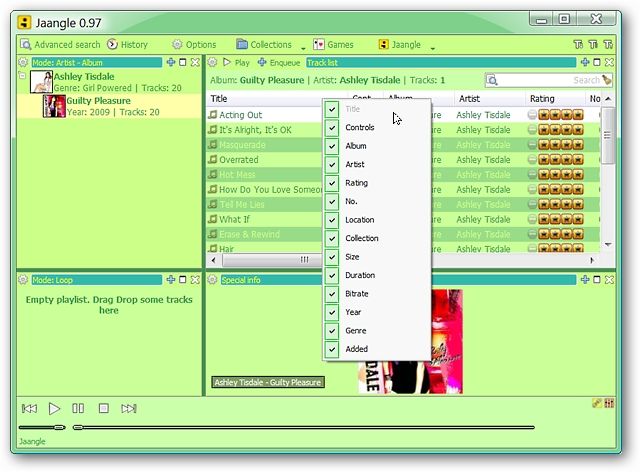Toggle Genre column in context menu
This screenshot has width=640, height=472.
376,331
